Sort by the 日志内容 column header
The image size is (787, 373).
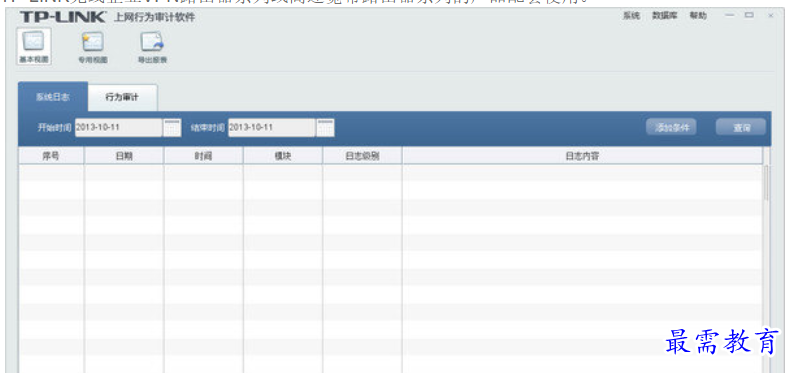(582, 156)
